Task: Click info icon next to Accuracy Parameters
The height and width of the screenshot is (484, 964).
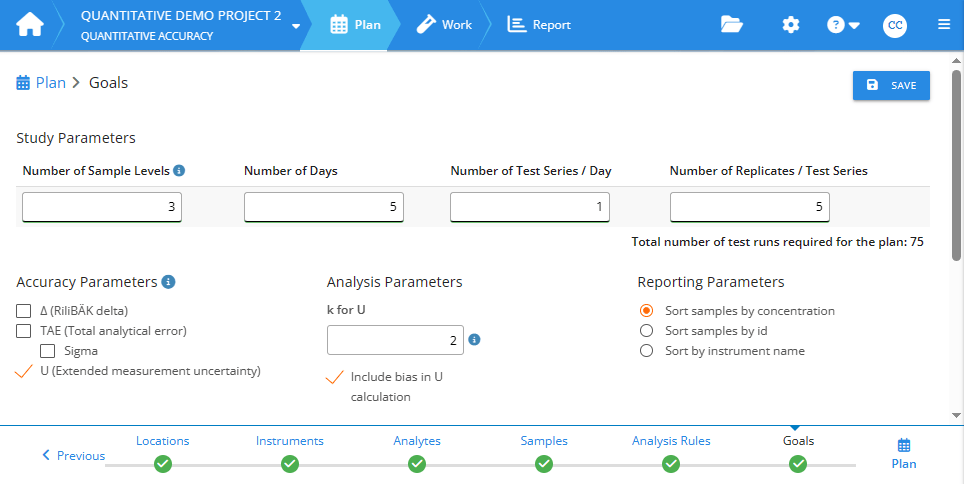Action: coord(169,282)
